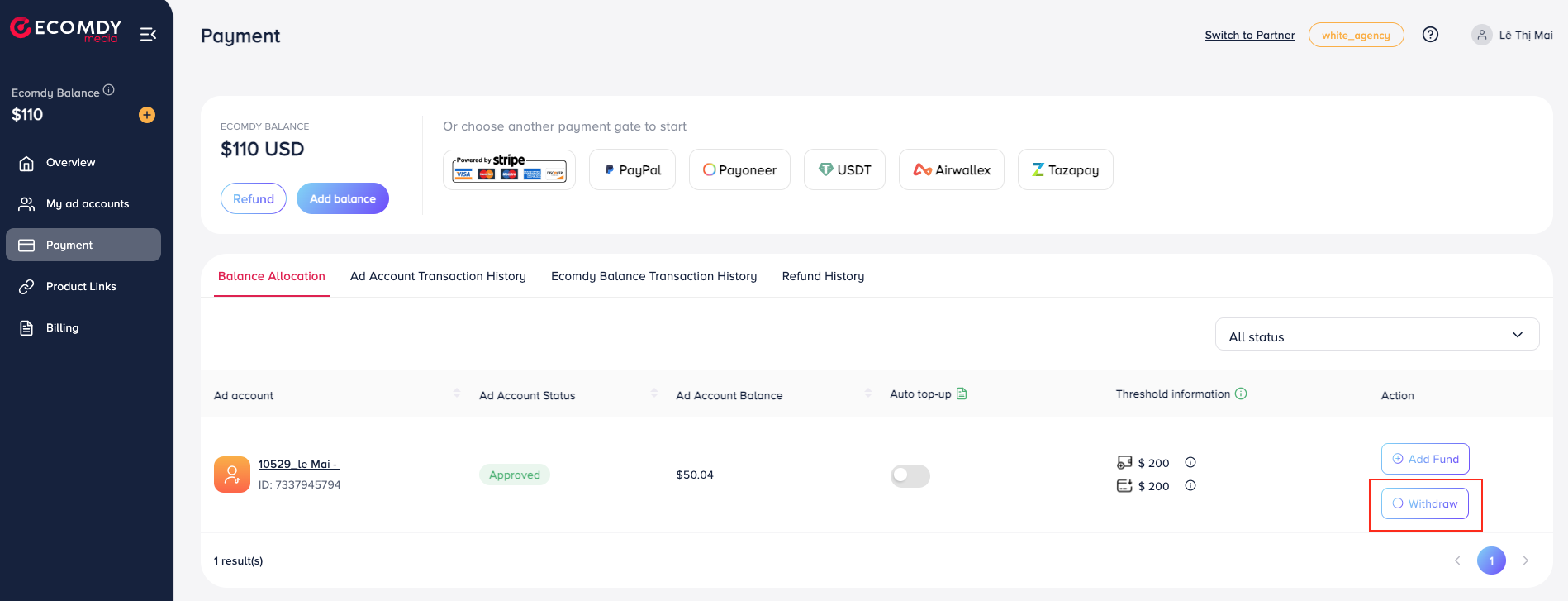Open Switch to Partner link
This screenshot has height=601, width=1568.
point(1250,35)
